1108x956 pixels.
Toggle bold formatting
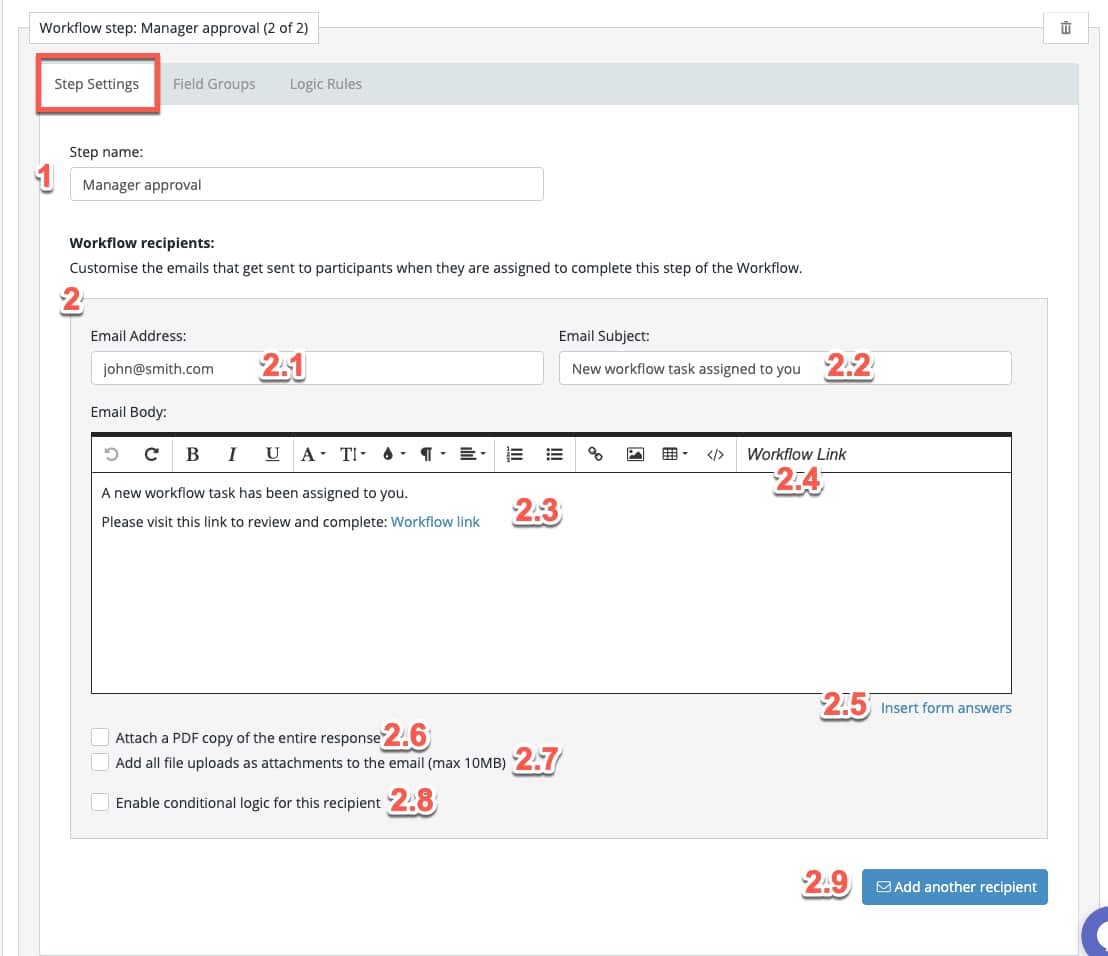pos(192,454)
